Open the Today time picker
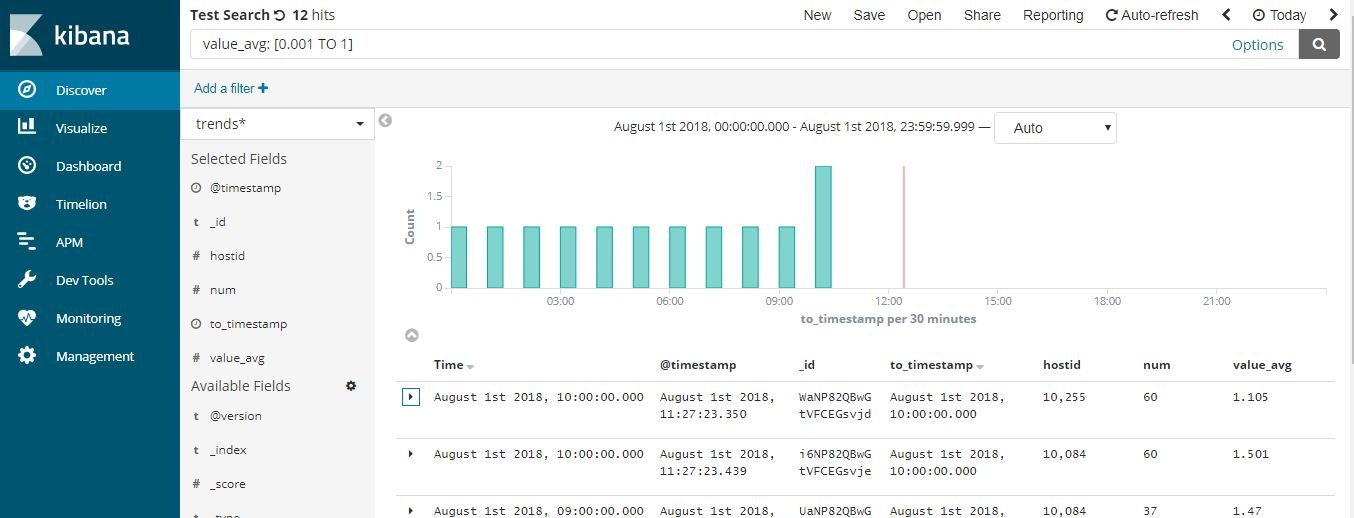 pyautogui.click(x=1279, y=15)
